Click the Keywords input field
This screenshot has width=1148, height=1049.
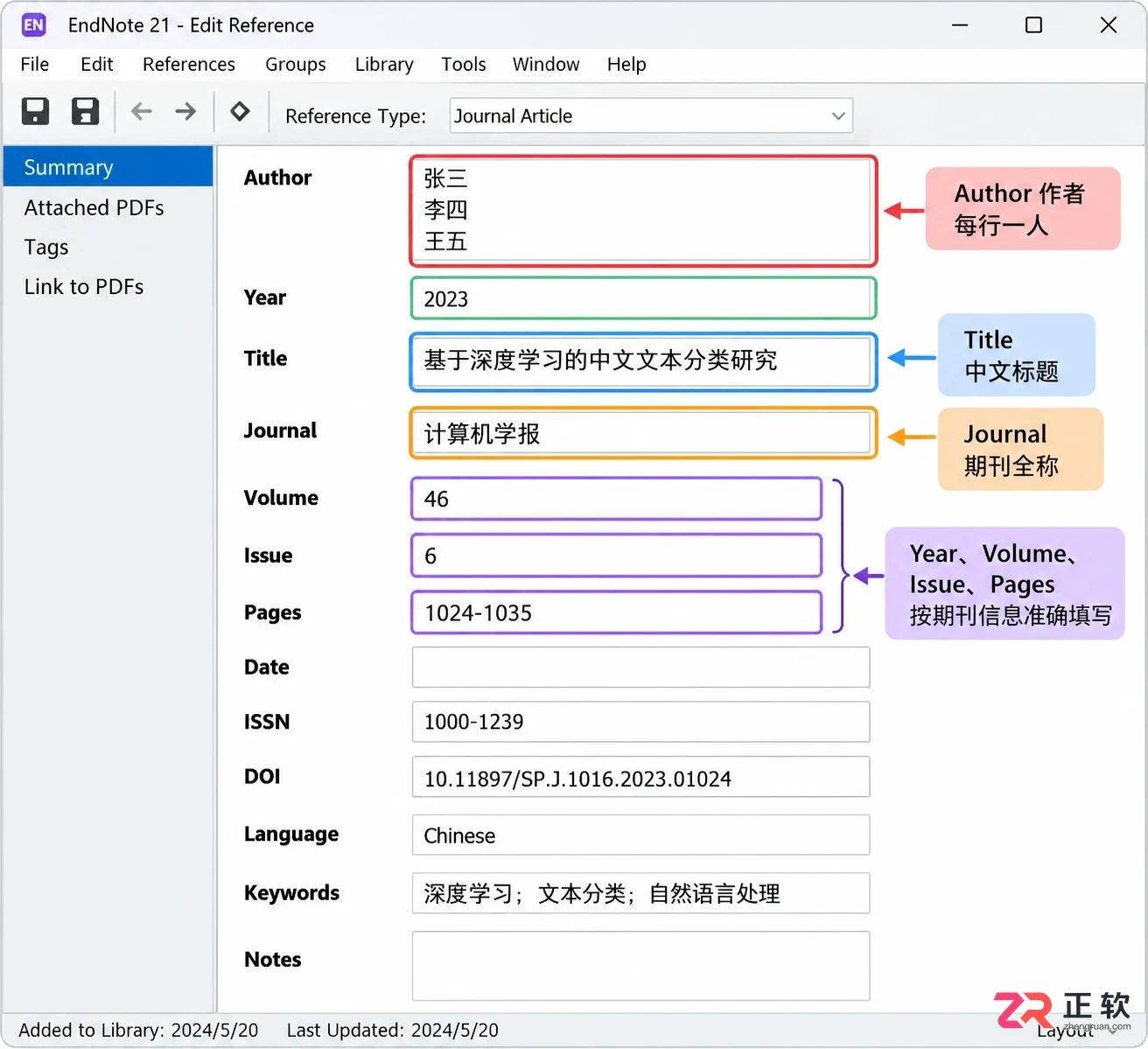pyautogui.click(x=640, y=893)
